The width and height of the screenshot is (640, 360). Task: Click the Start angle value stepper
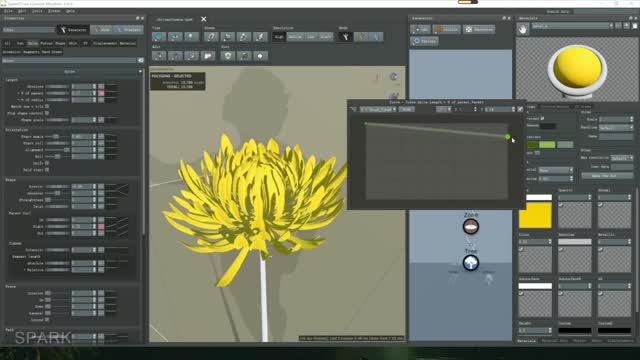point(94,136)
